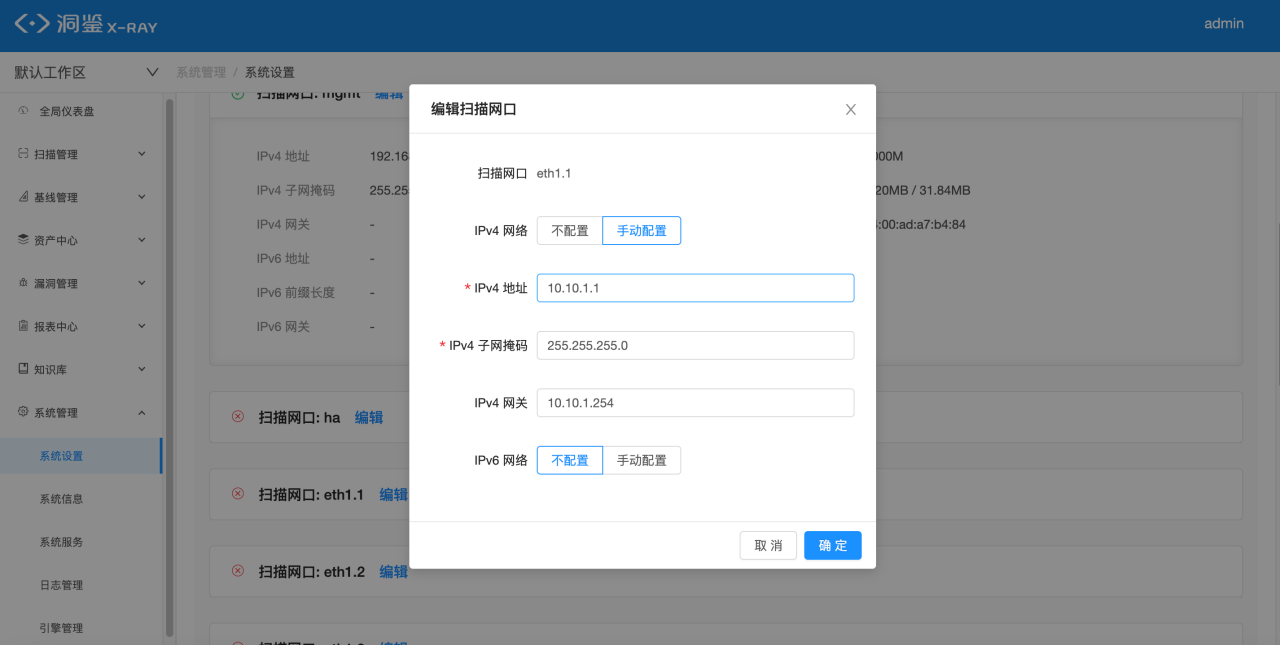This screenshot has height=645, width=1280.
Task: Focus the IPv4 网关 input field
Action: [x=695, y=403]
